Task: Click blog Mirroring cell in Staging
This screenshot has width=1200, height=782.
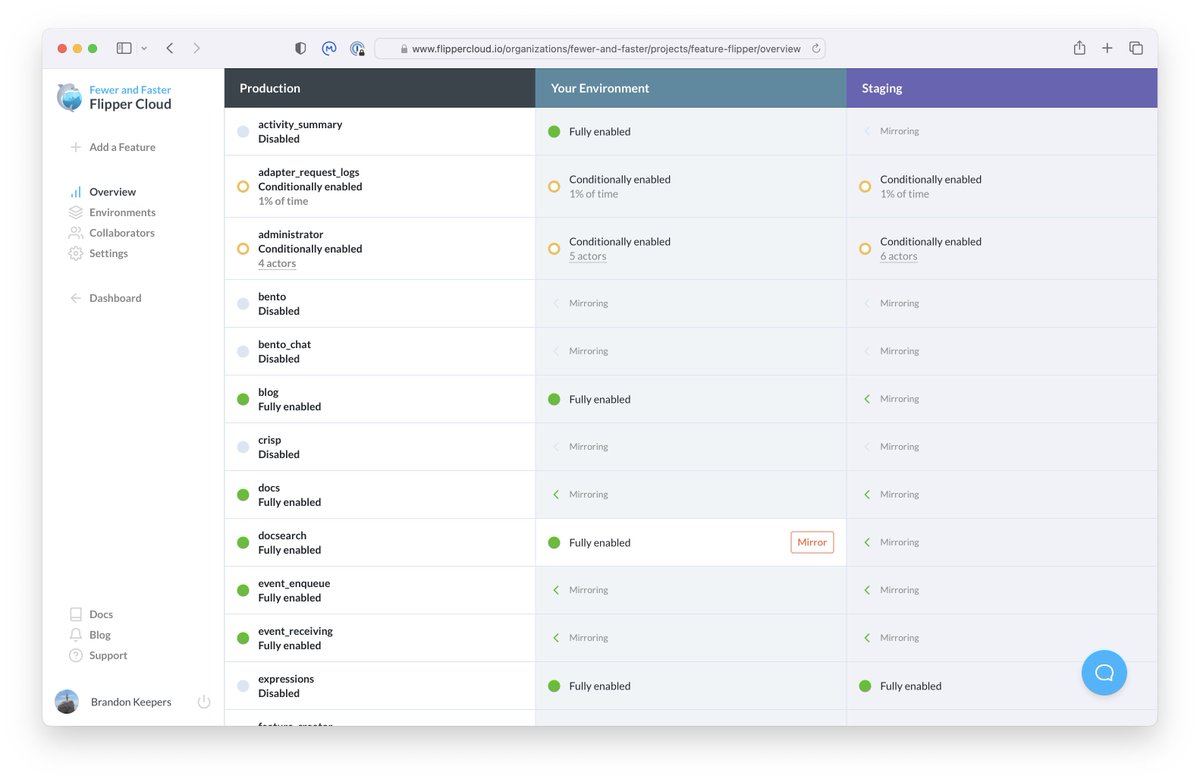Action: [x=1002, y=399]
